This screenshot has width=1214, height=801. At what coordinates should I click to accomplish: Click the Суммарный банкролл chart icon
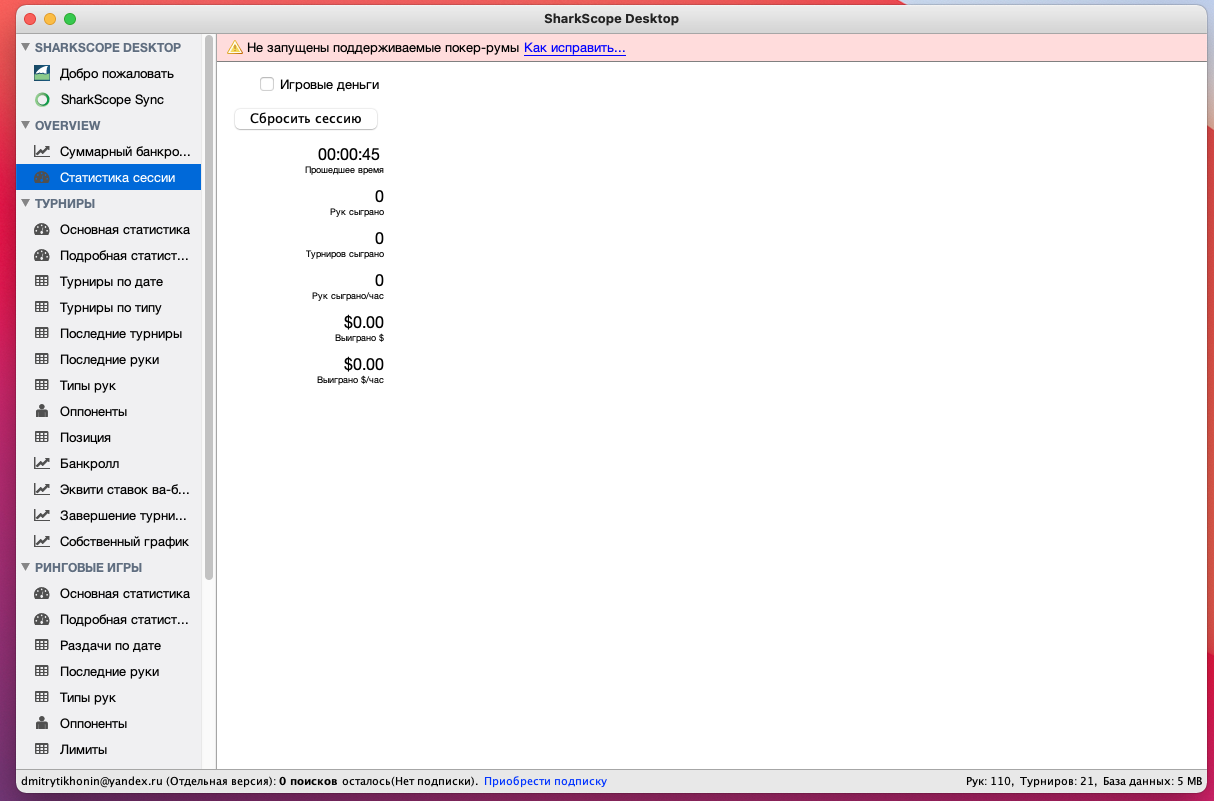click(x=42, y=151)
